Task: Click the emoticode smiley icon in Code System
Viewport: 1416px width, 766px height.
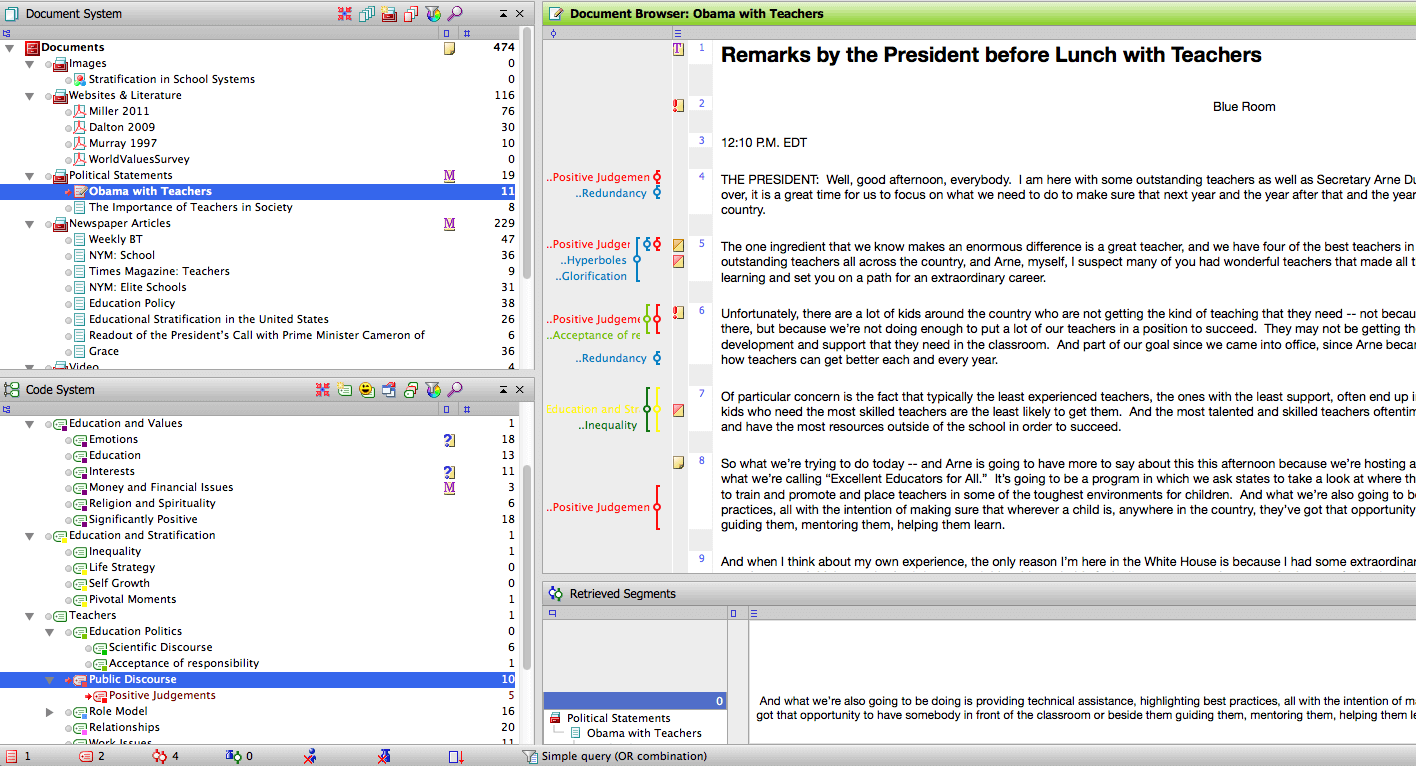Action: (x=367, y=390)
